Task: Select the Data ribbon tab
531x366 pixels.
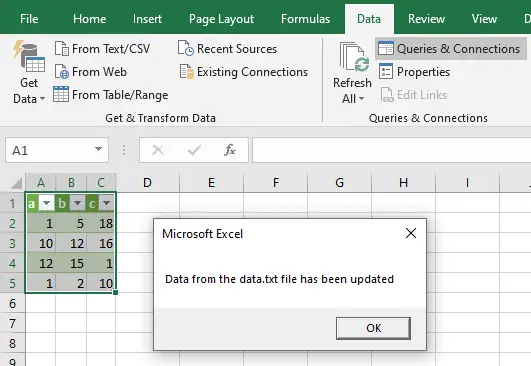Action: pos(369,19)
